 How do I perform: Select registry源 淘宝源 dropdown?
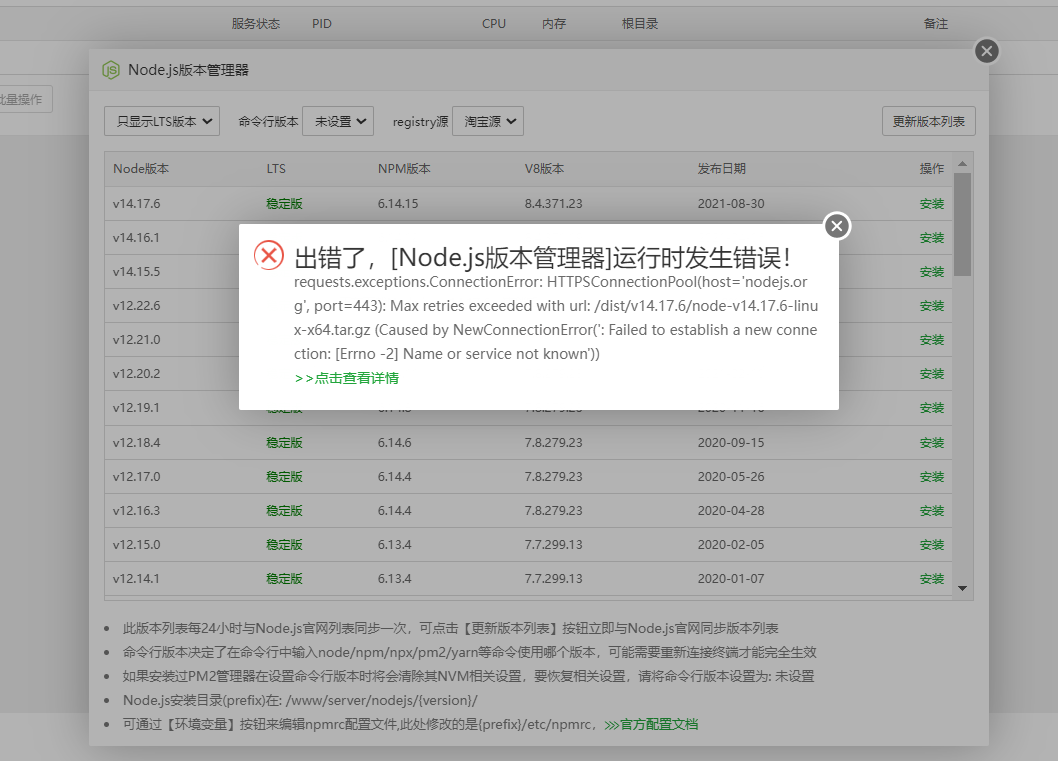click(x=488, y=121)
